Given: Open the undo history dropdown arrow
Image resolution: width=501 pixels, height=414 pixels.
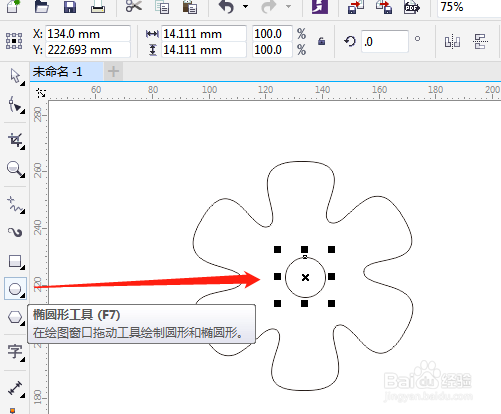Looking at the screenshot, I should 245,6.
